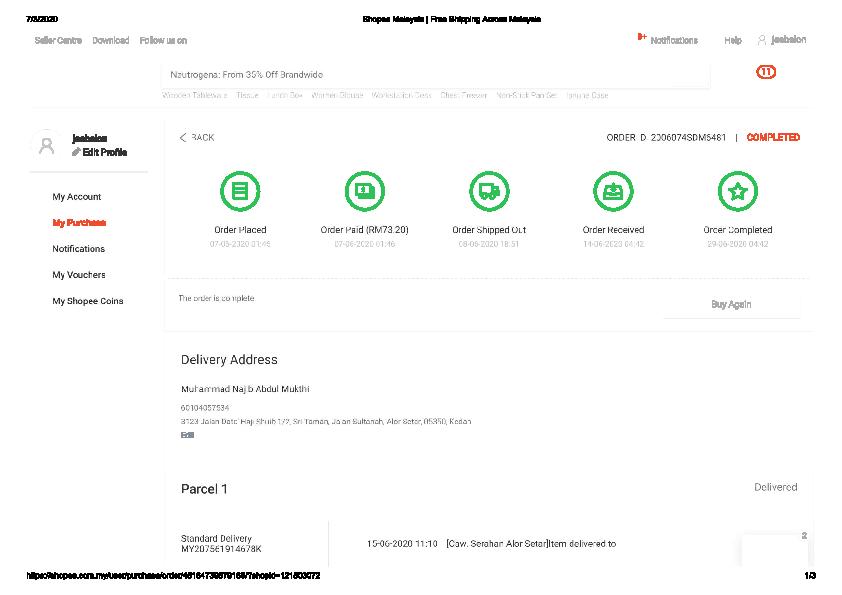Click the Order Paid (RM73.20) label
842x595 pixels.
[x=365, y=230]
